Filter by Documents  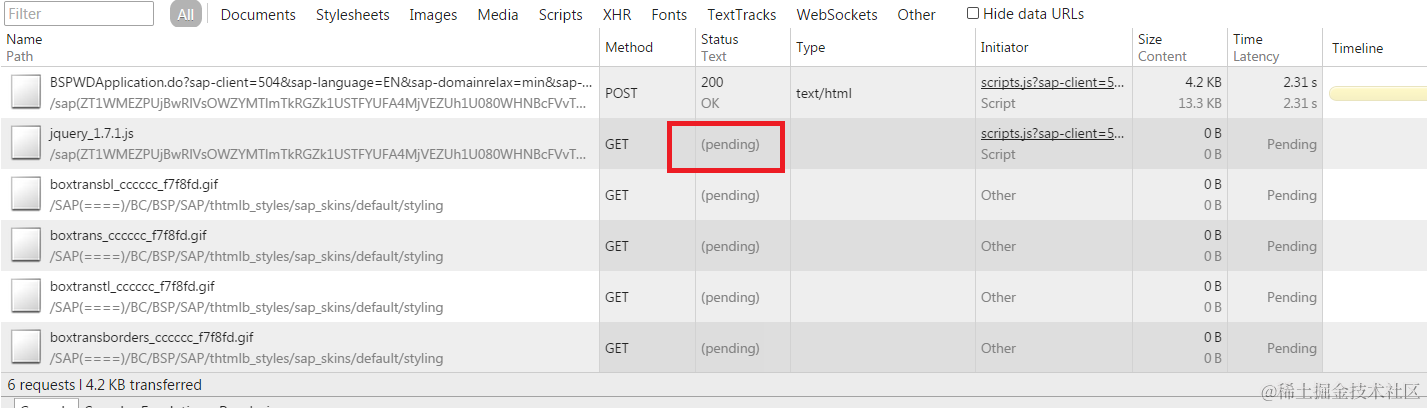[258, 15]
